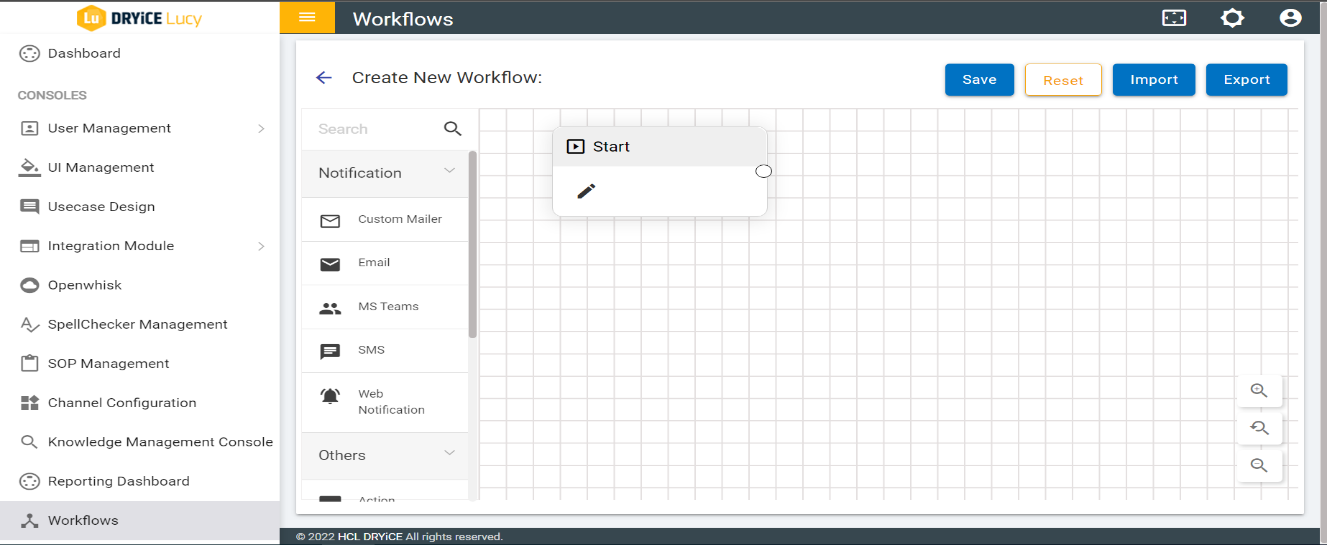Click the pencil edit icon in Start node
The image size is (1327, 545).
[x=587, y=191]
